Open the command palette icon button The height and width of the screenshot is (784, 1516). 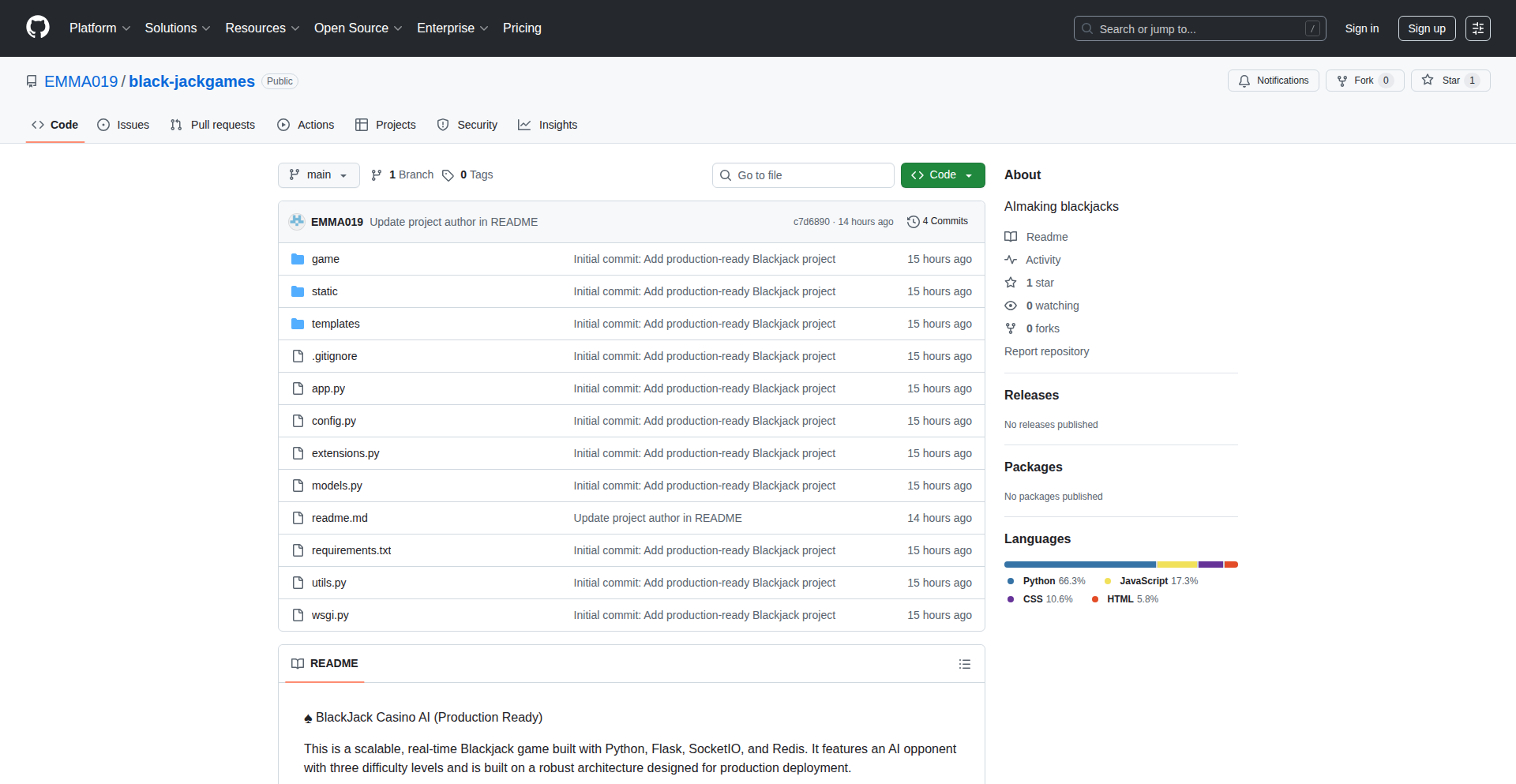(x=1477, y=28)
